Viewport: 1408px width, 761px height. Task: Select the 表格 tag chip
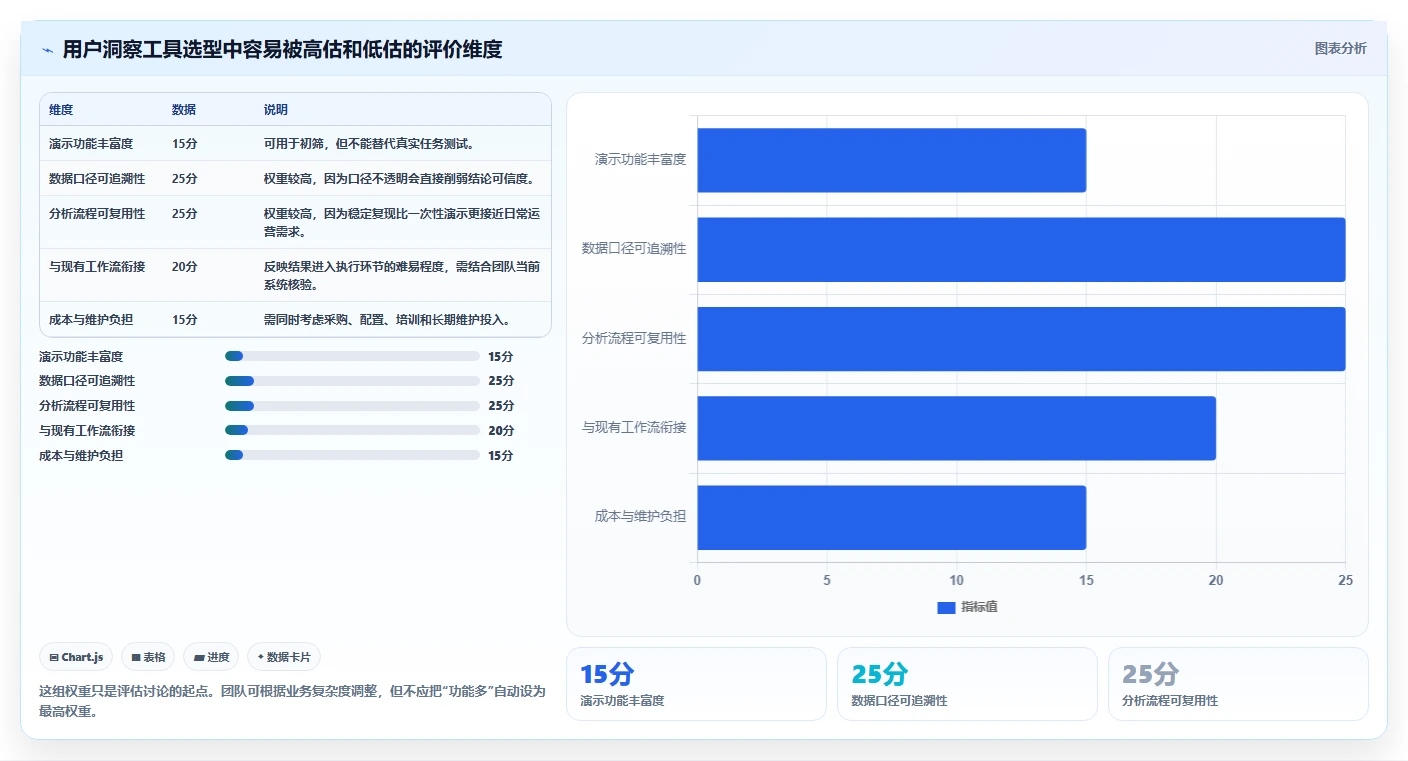(148, 657)
